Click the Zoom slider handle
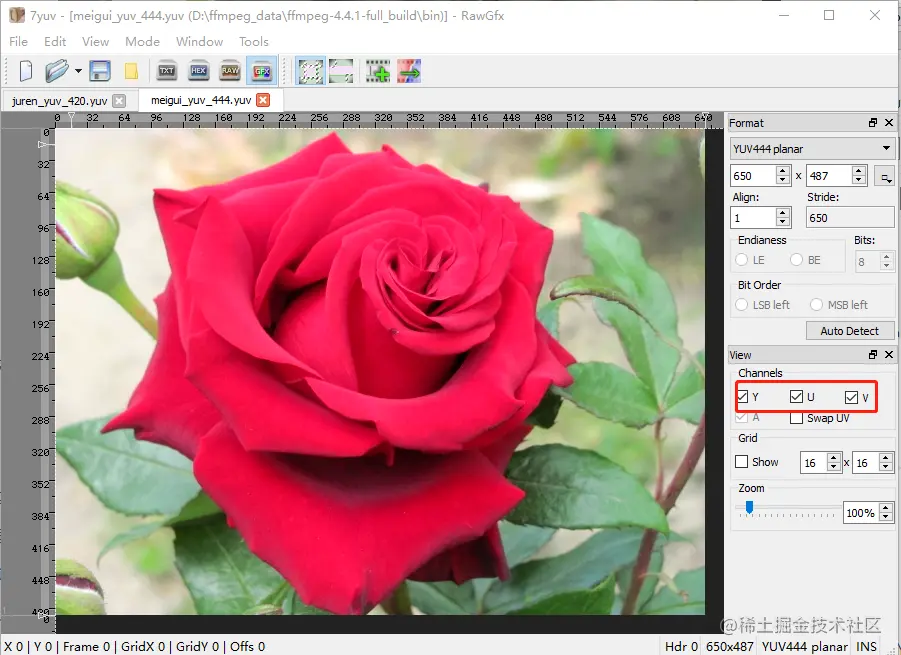Screen dimensions: 901x655 [x=749, y=507]
